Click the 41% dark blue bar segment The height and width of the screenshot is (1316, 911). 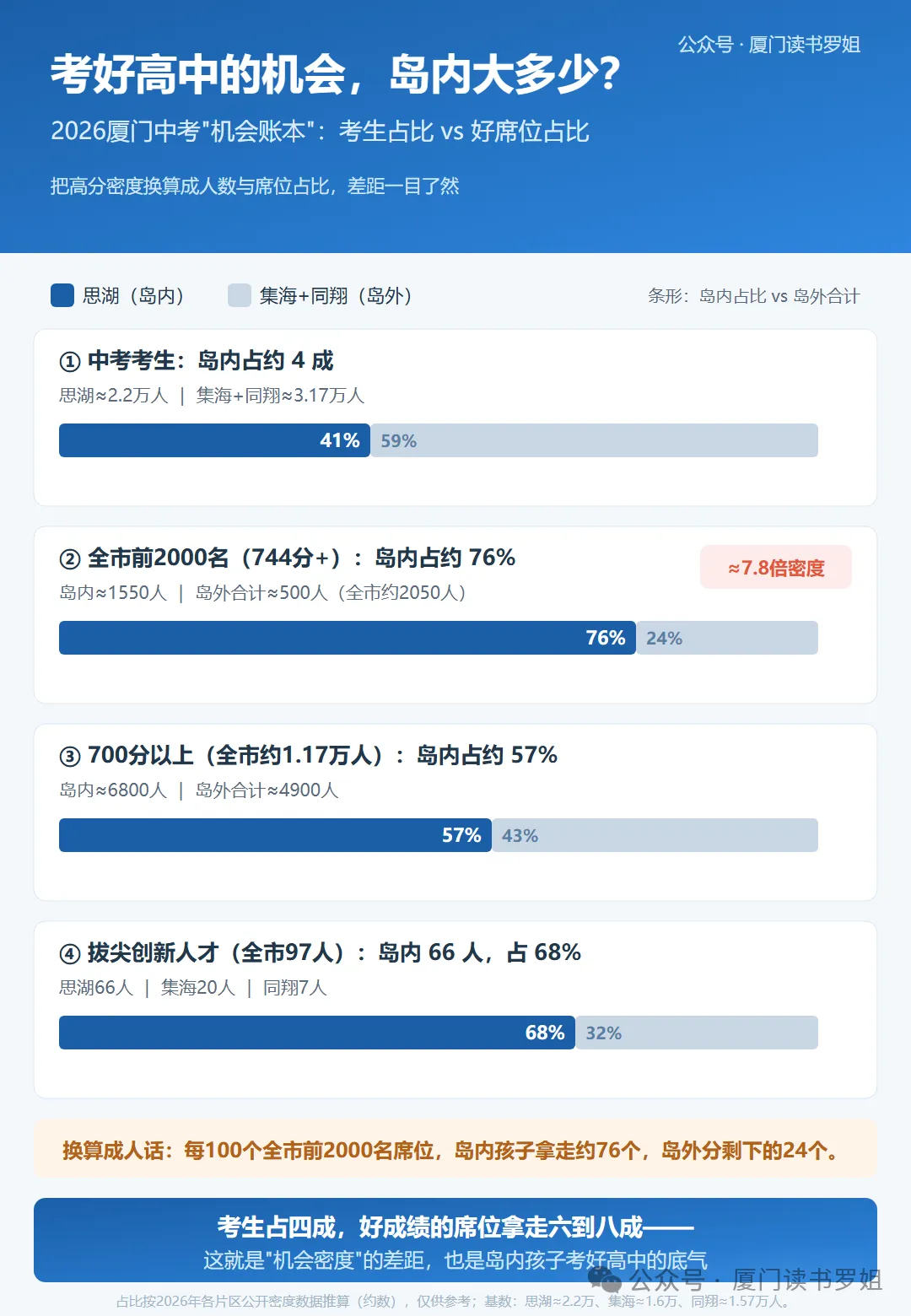[x=214, y=440]
